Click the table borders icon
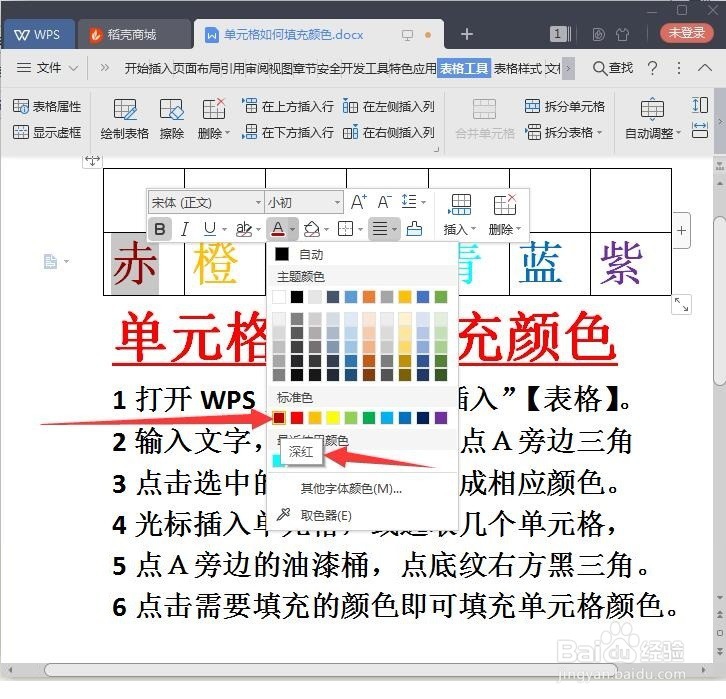726x699 pixels. (345, 229)
